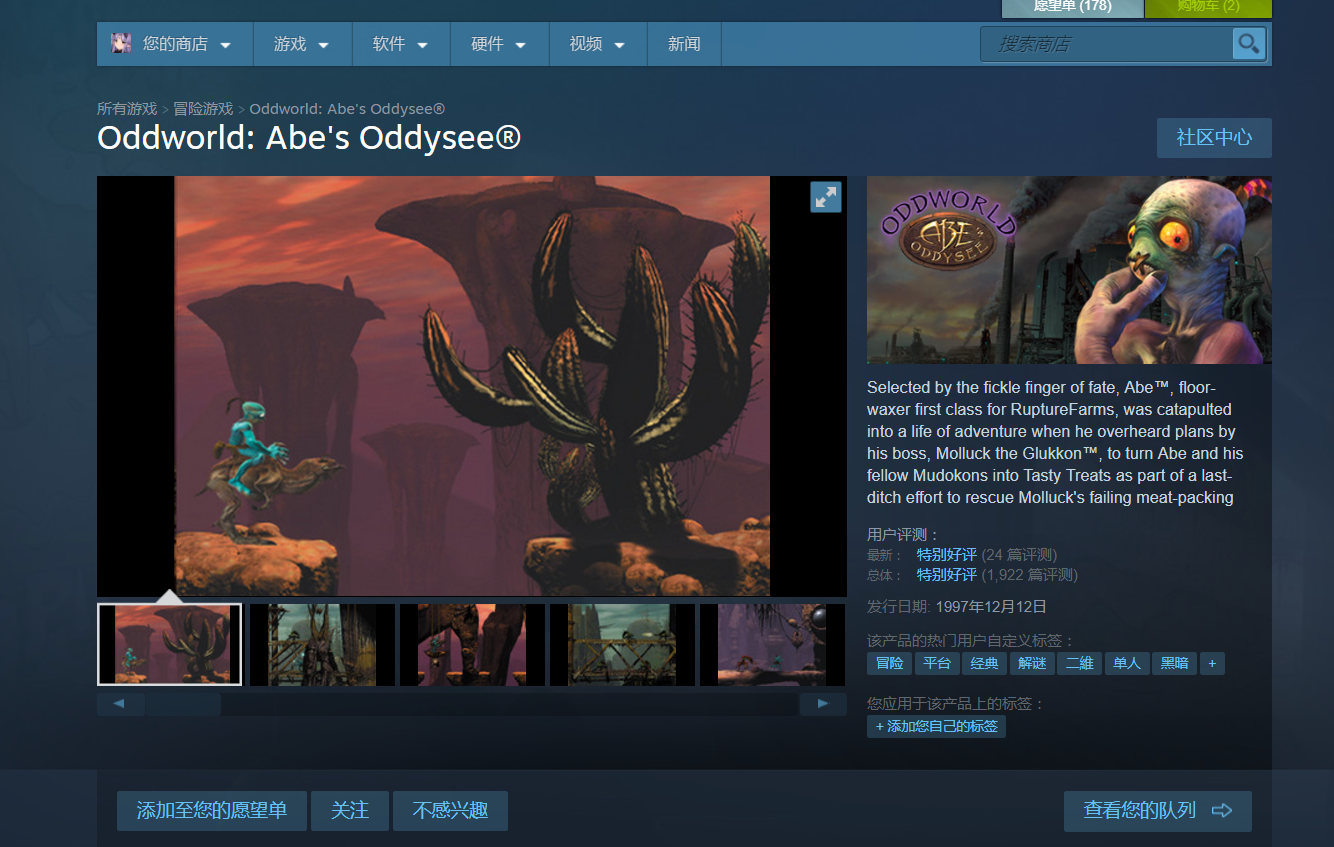
Task: Click the 社区中心 button
Action: tap(1213, 138)
